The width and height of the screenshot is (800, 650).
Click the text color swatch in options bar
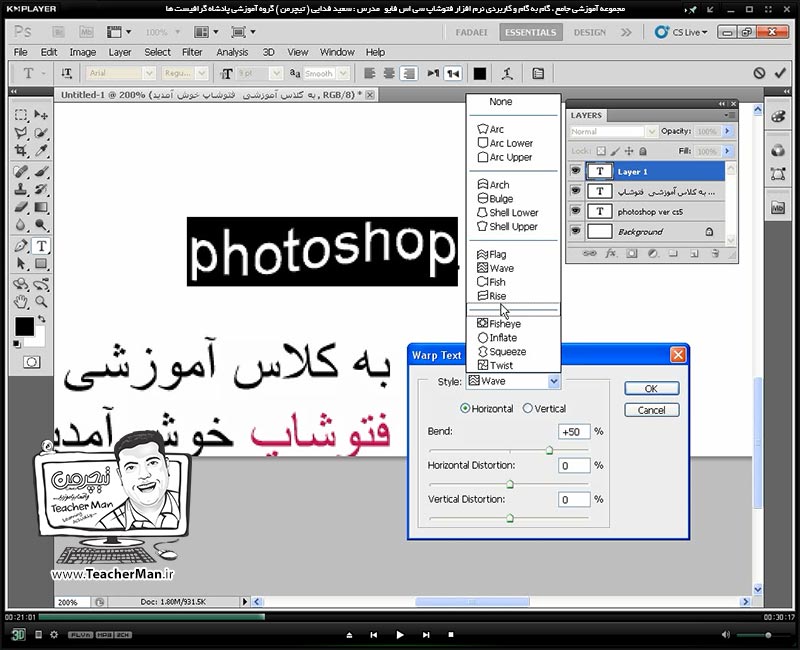tap(480, 73)
